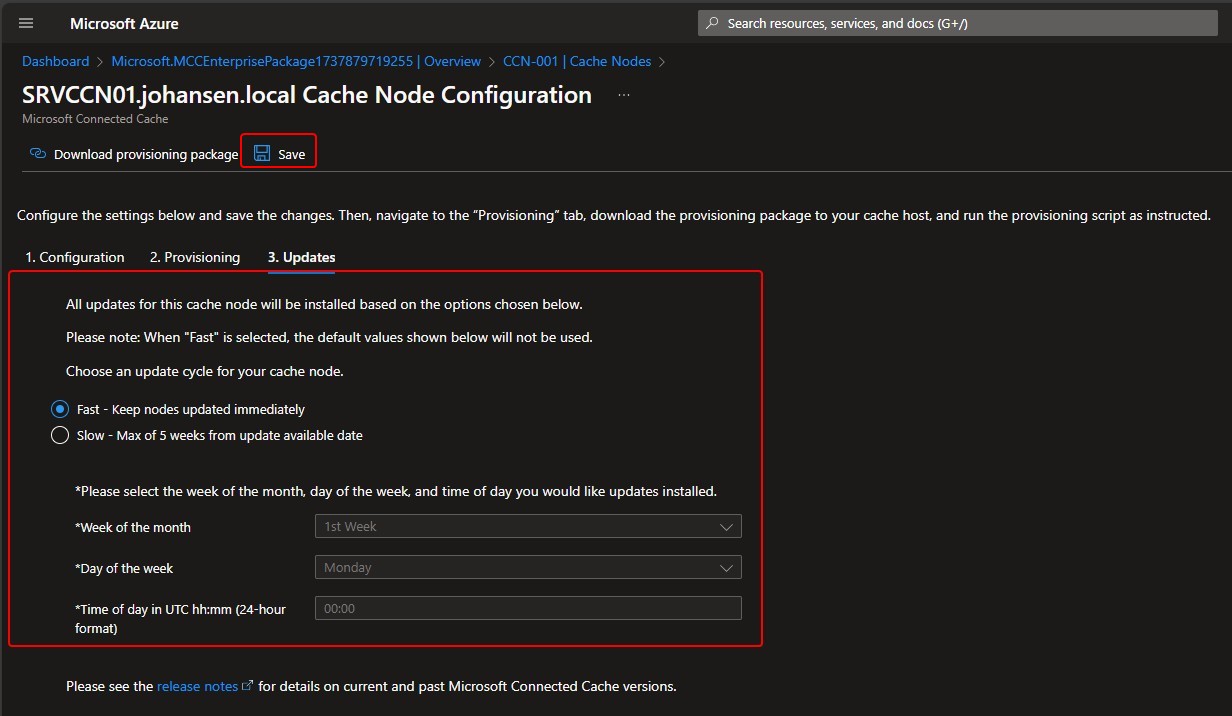Click the 'Please note: When Fast is selected' text

tap(329, 337)
